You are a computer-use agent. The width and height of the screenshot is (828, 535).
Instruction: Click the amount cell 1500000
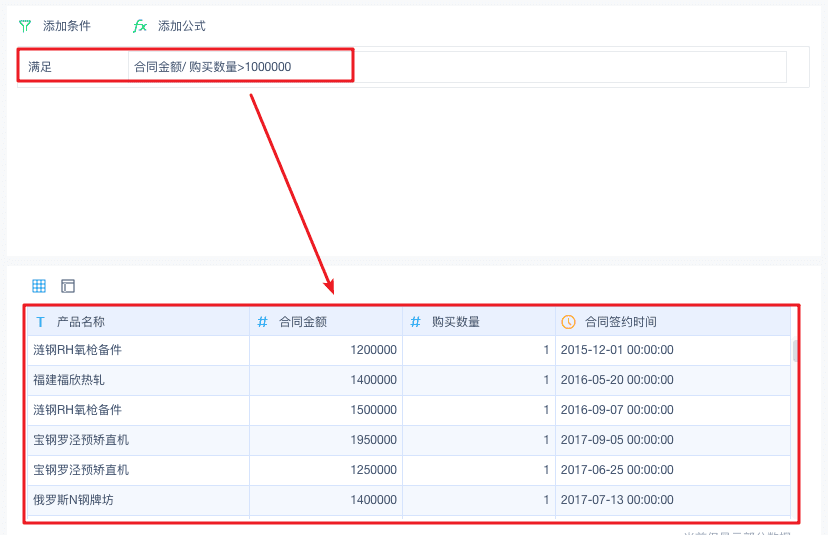326,410
